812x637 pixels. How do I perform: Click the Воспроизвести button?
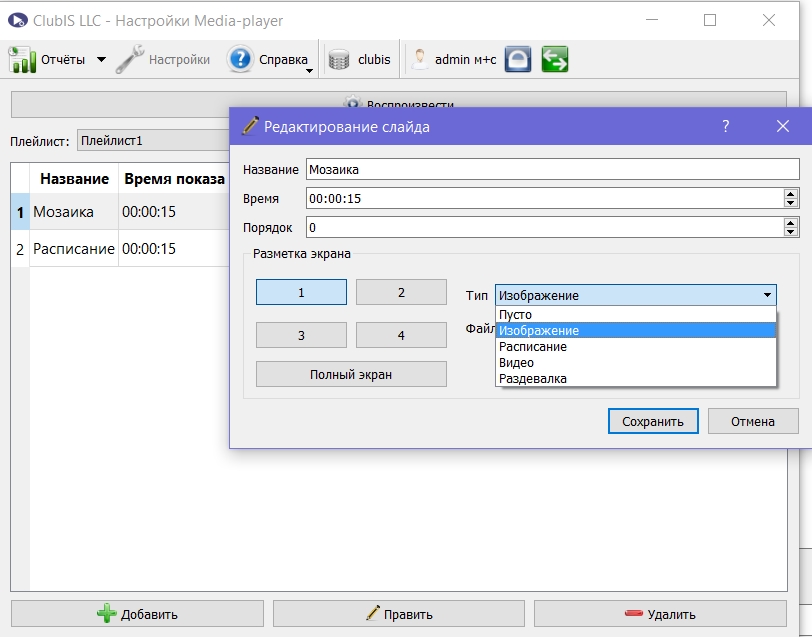click(399, 104)
